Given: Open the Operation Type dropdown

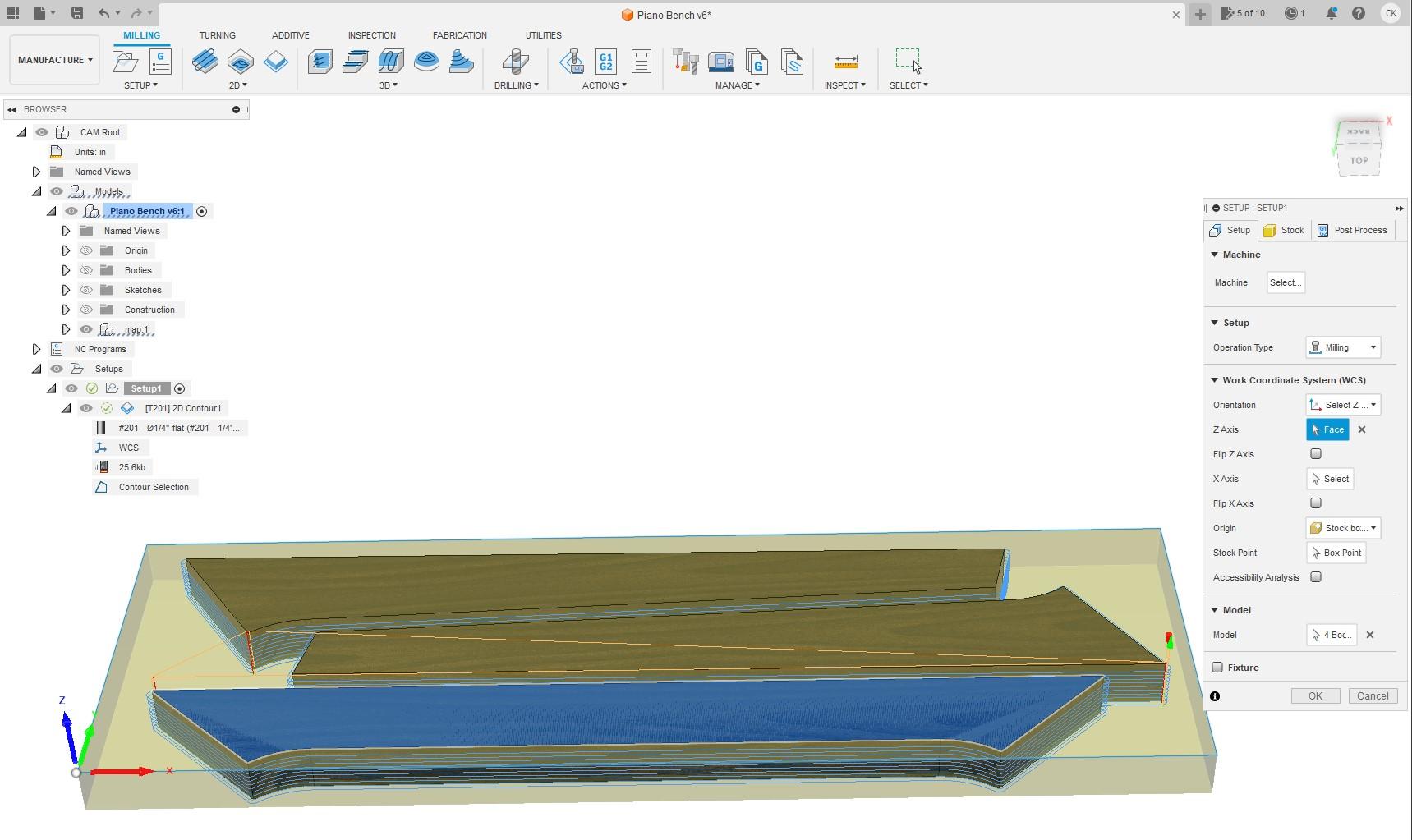Looking at the screenshot, I should click(x=1342, y=347).
